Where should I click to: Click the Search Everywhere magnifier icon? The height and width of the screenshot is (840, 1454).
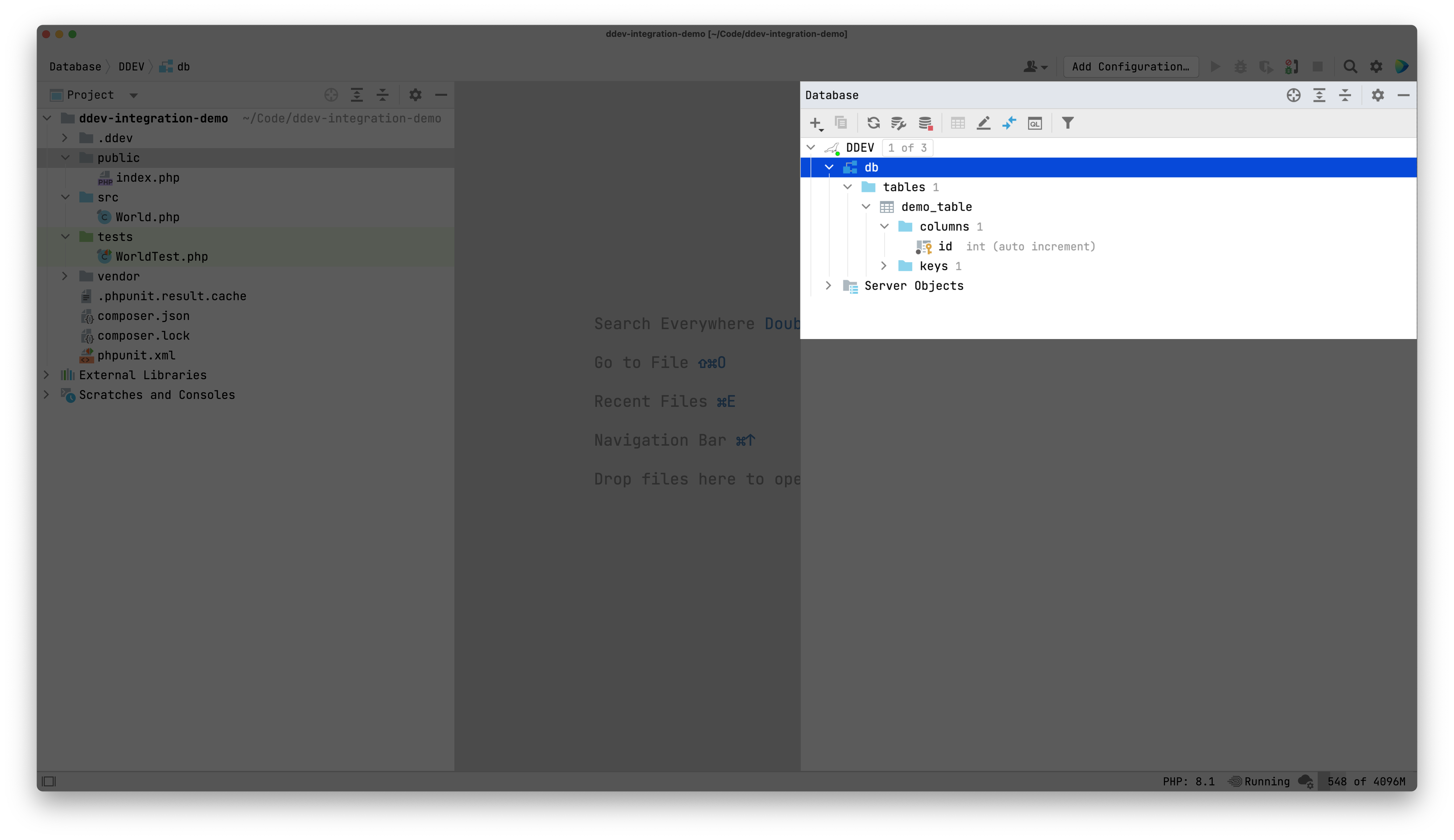coord(1350,66)
